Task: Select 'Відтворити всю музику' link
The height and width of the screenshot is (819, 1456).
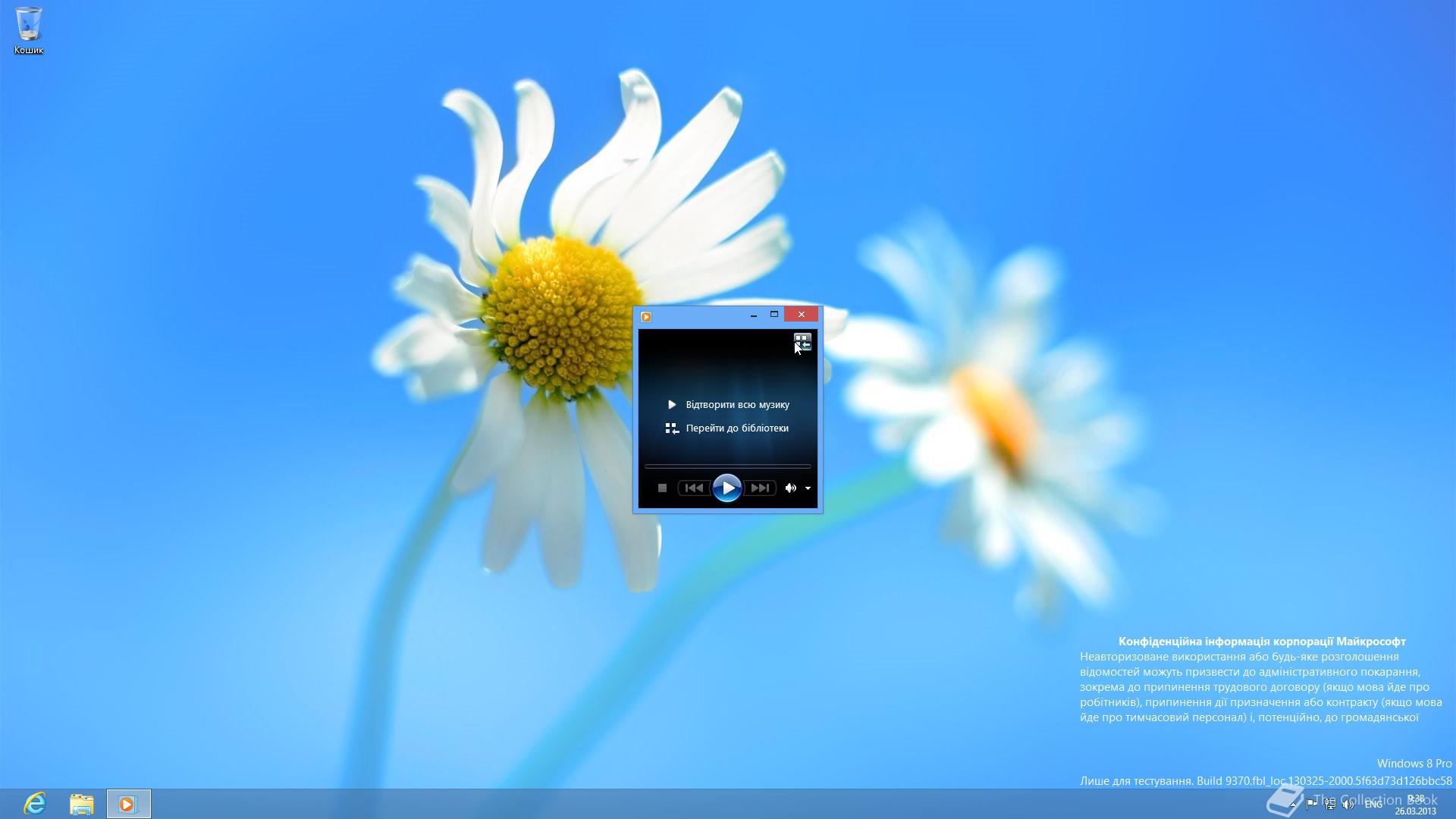Action: pos(737,405)
